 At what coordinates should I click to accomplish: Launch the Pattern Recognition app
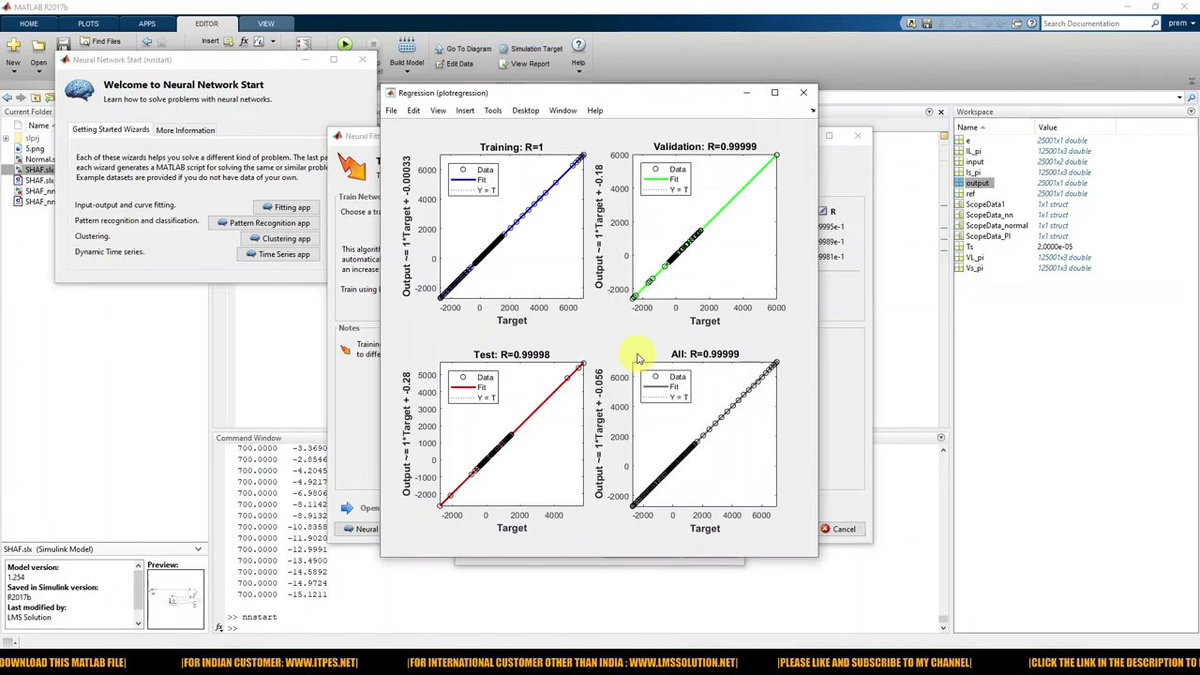coord(264,223)
